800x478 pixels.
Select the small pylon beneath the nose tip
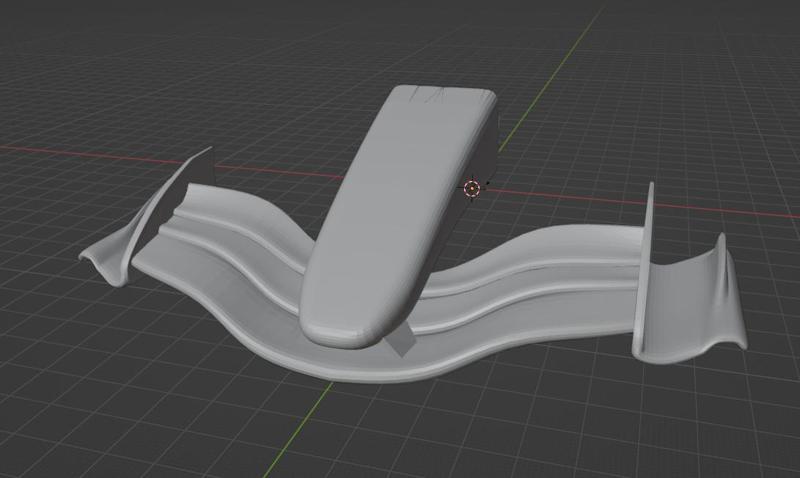coord(401,341)
